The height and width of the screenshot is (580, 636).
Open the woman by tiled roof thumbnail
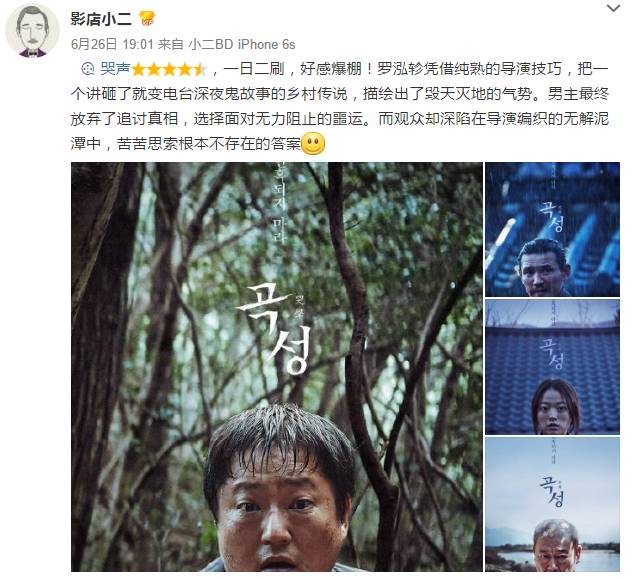point(552,367)
